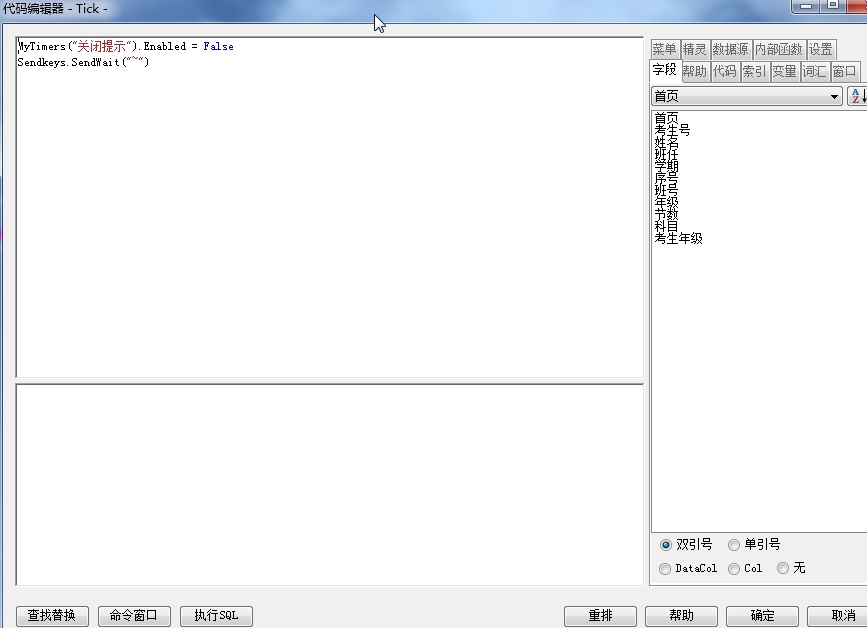The image size is (867, 628).
Task: Pick the Col radio button
Action: pos(734,568)
